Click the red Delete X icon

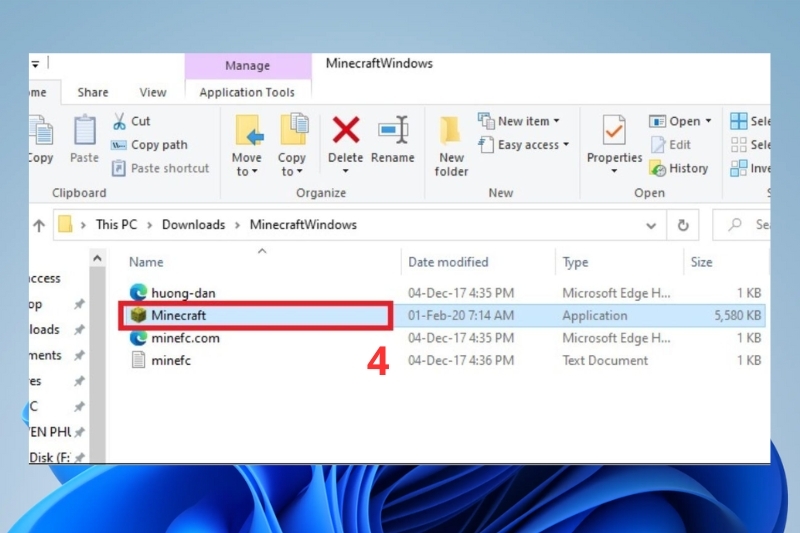coord(345,130)
